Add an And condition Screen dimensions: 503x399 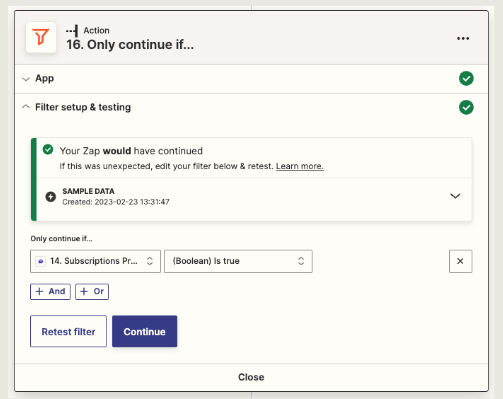pyautogui.click(x=50, y=292)
